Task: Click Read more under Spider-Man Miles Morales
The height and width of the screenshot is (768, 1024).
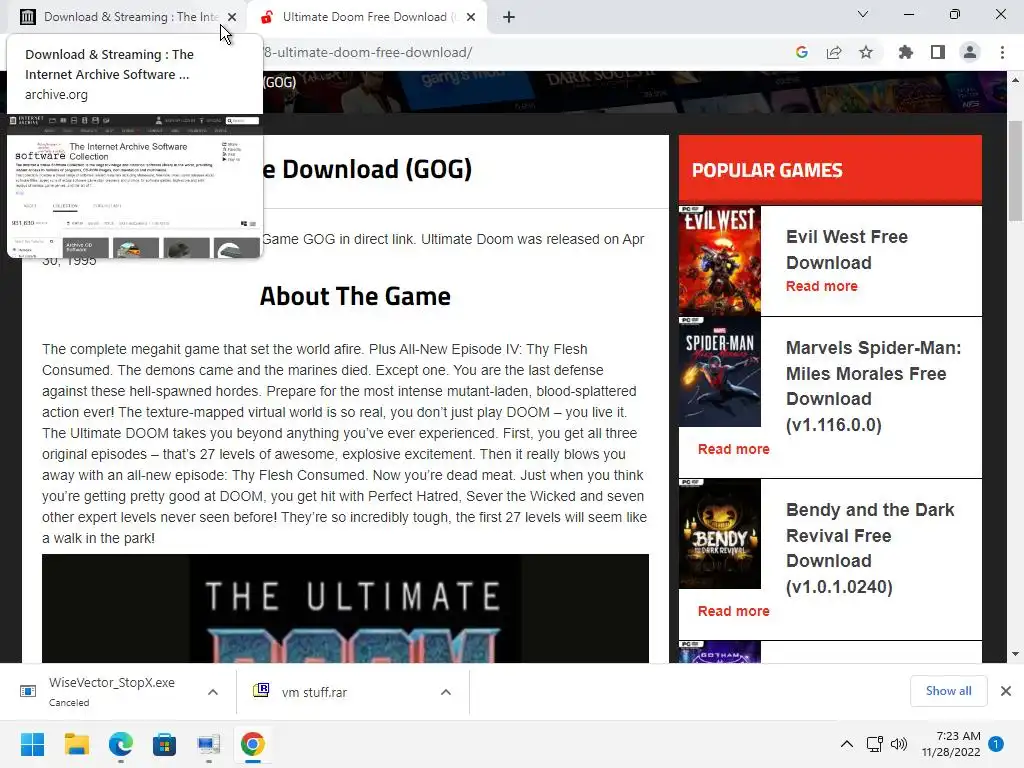Action: coord(733,449)
